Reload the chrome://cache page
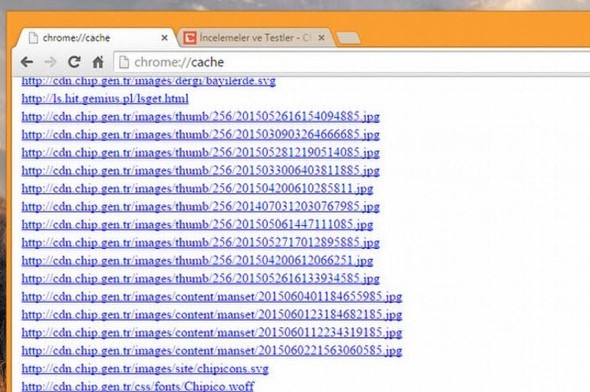The image size is (590, 392). [x=74, y=62]
